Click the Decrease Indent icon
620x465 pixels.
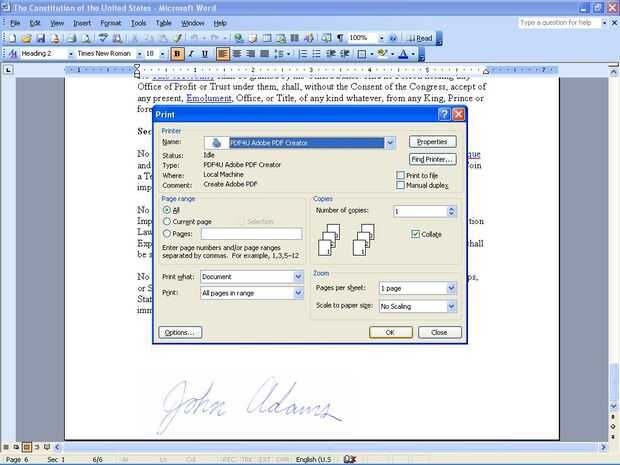point(331,54)
